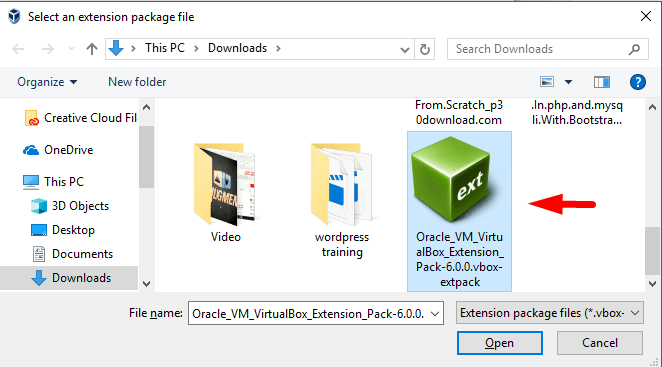Click the navigation pane scrollbar thumb
662x367 pixels.
[x=146, y=156]
